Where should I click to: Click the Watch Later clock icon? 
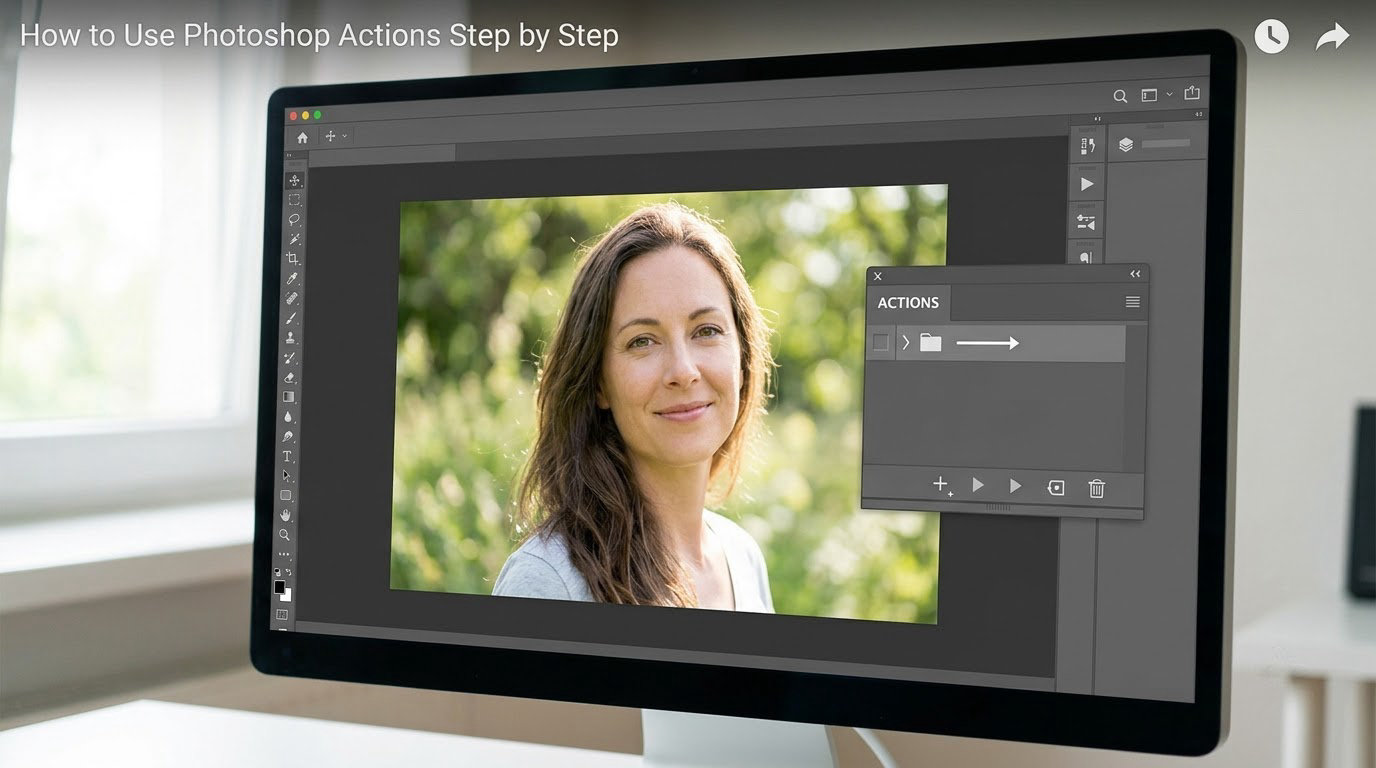(x=1272, y=37)
